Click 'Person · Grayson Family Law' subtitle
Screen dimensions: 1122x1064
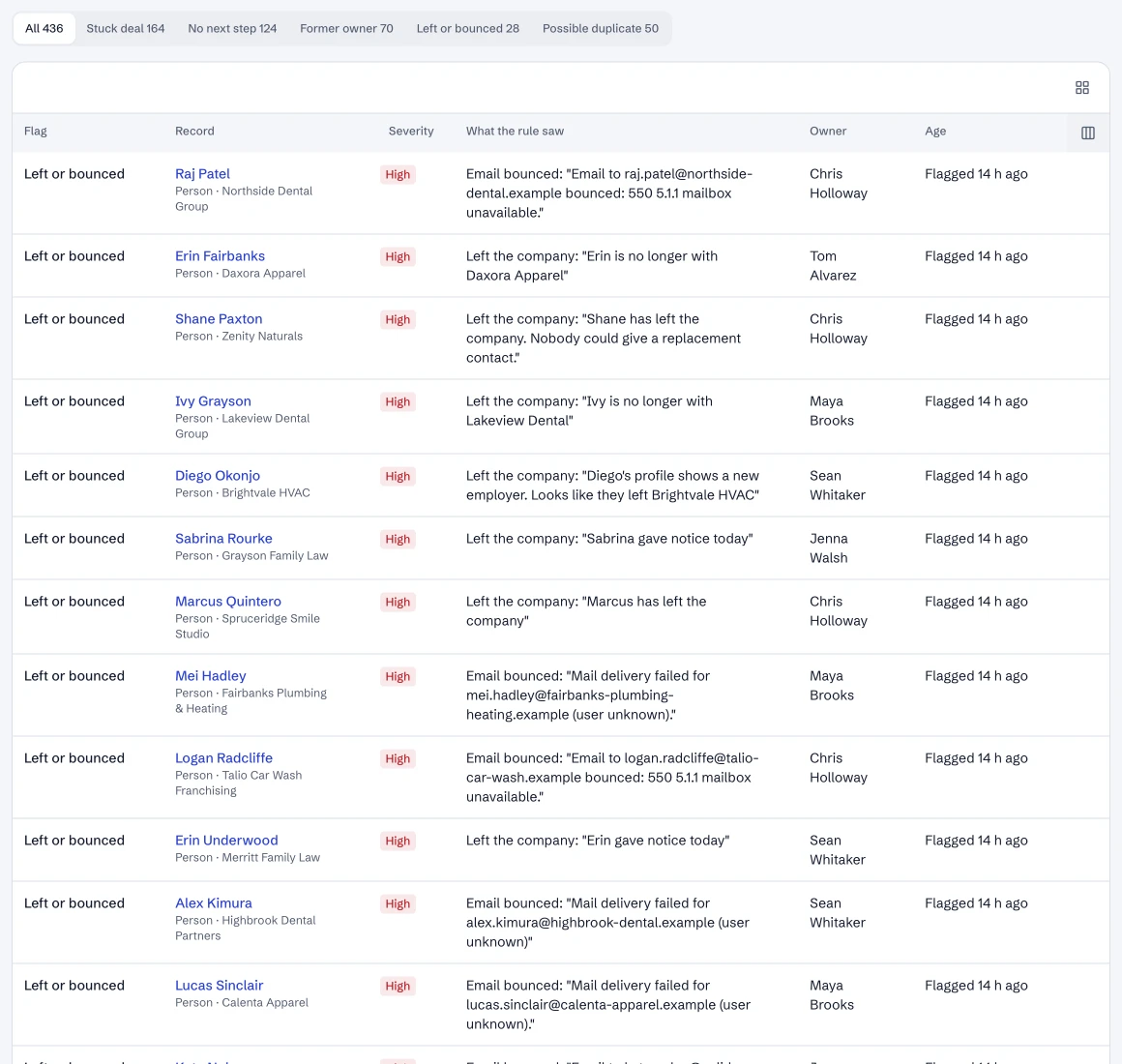(x=251, y=556)
